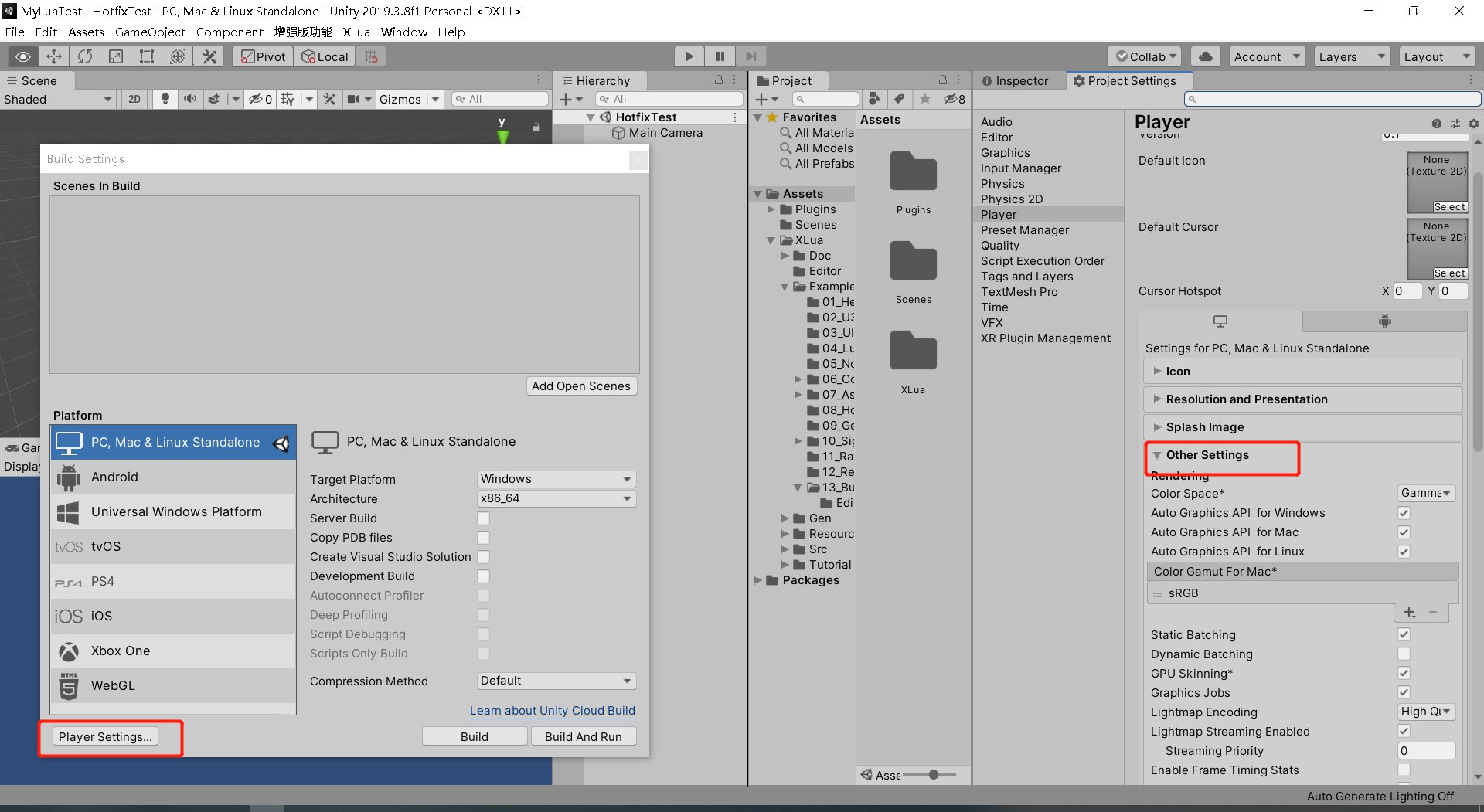The height and width of the screenshot is (812, 1484).
Task: Open Player settings help icon
Action: point(1436,124)
